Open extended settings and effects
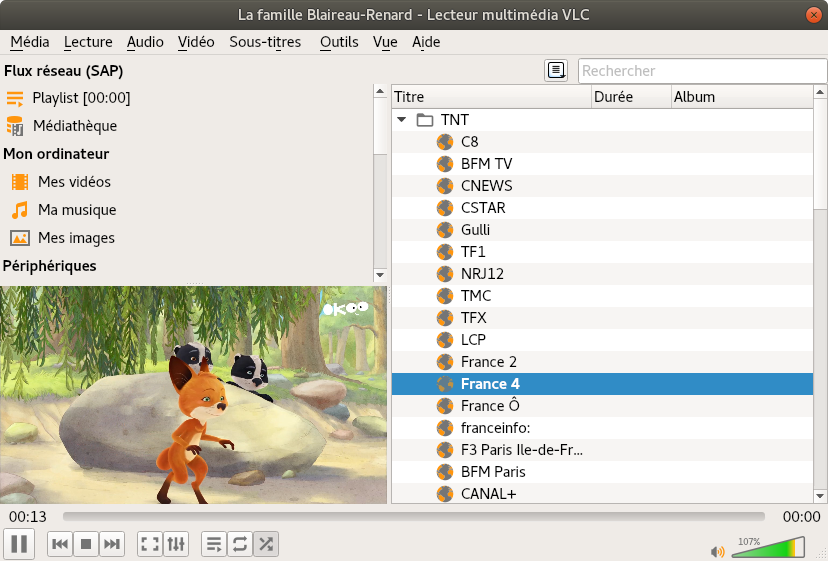The image size is (828, 561). (176, 544)
